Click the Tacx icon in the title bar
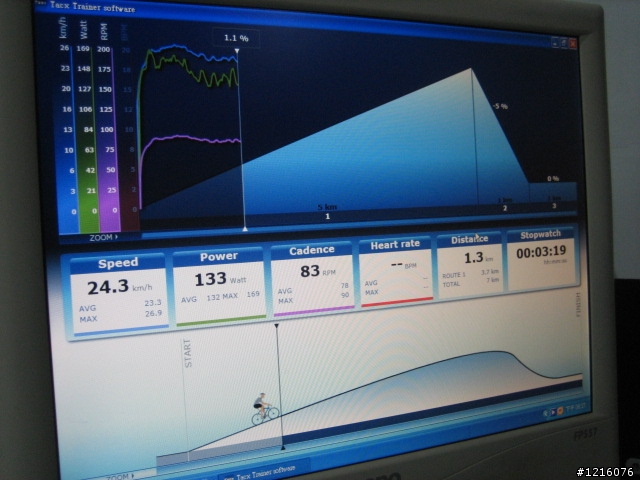640x480 pixels. coord(40,2)
